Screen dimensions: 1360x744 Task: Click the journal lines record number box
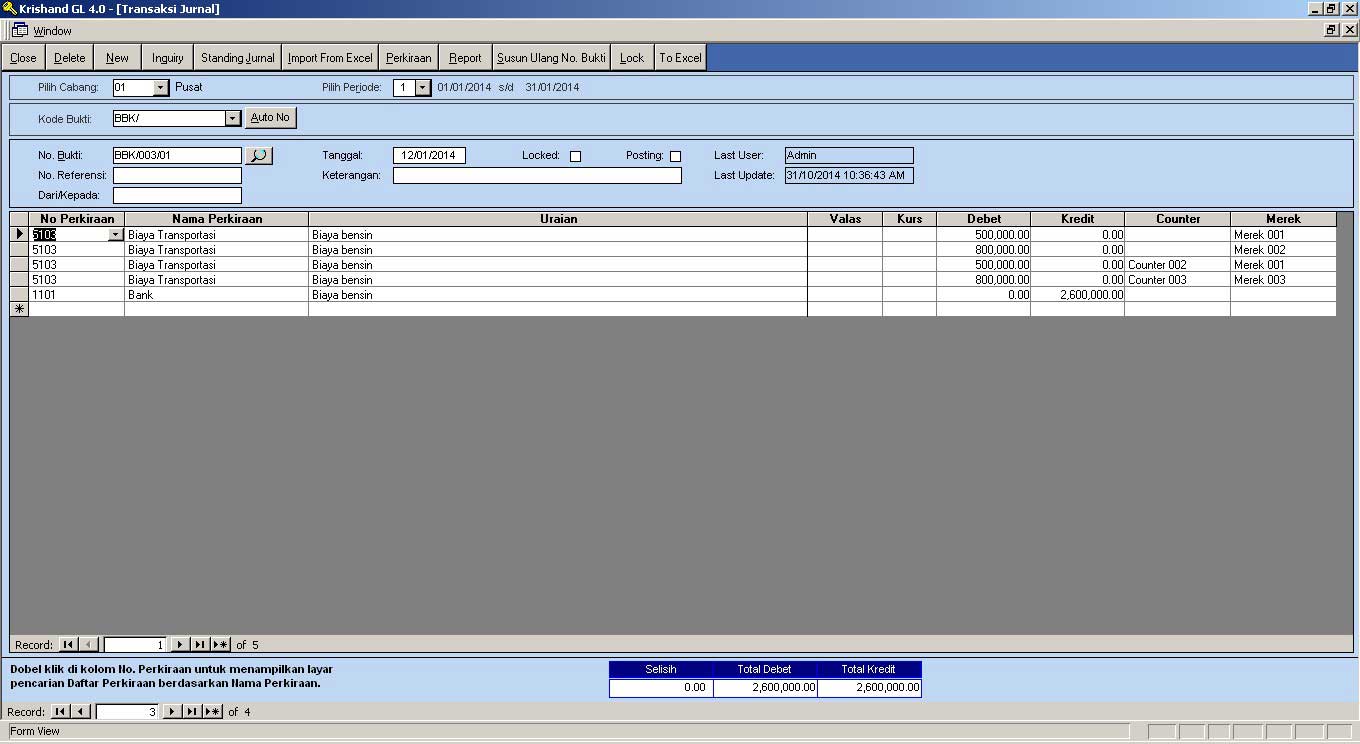135,645
